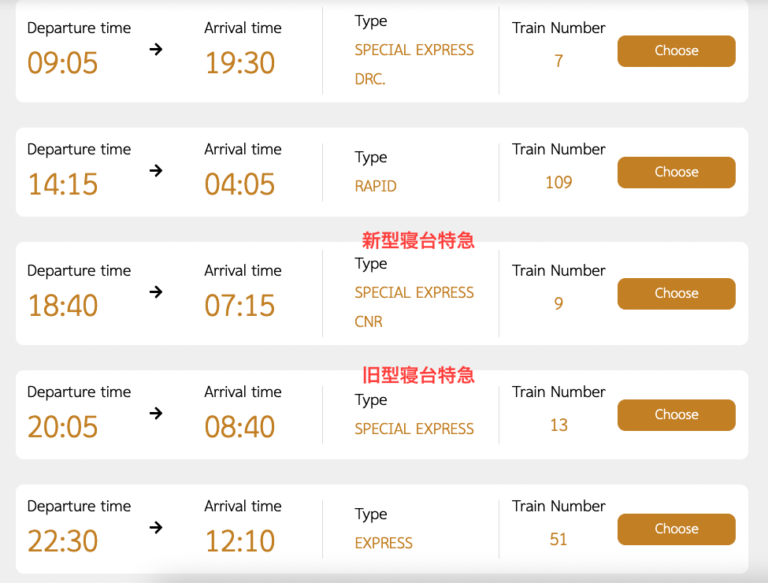768x583 pixels.
Task: Click the 07:15 arrival time
Action: (239, 305)
